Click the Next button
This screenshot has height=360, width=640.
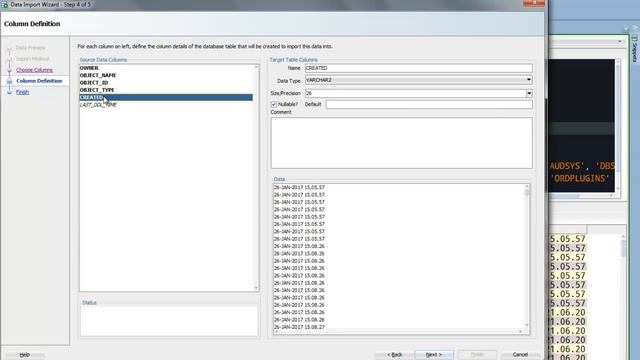[433, 355]
